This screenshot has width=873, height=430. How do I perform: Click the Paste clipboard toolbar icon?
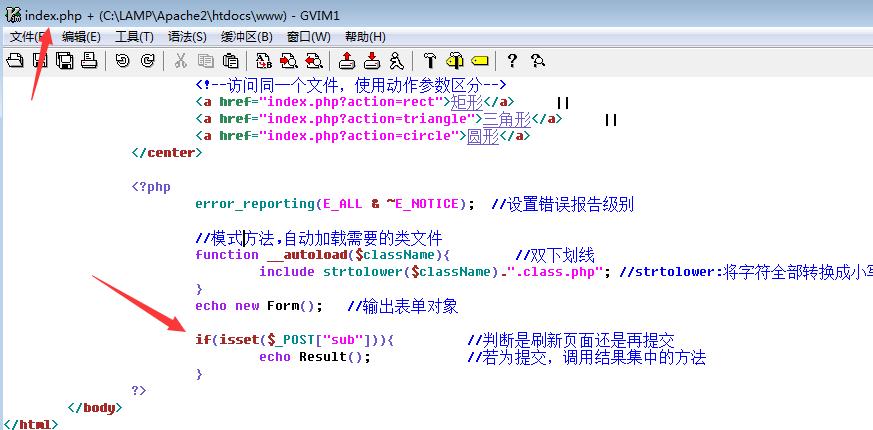point(230,60)
